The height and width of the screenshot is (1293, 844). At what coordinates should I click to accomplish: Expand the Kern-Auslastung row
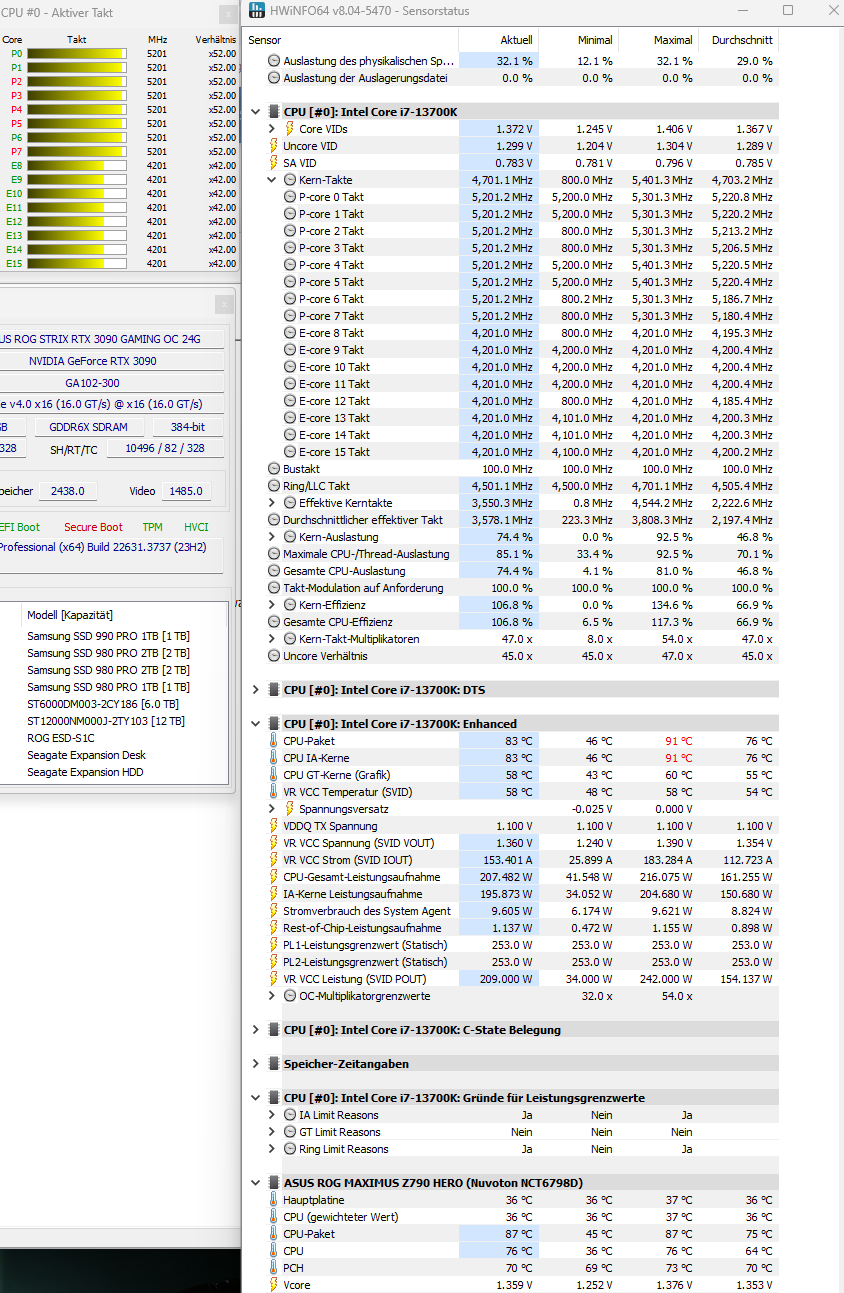272,537
